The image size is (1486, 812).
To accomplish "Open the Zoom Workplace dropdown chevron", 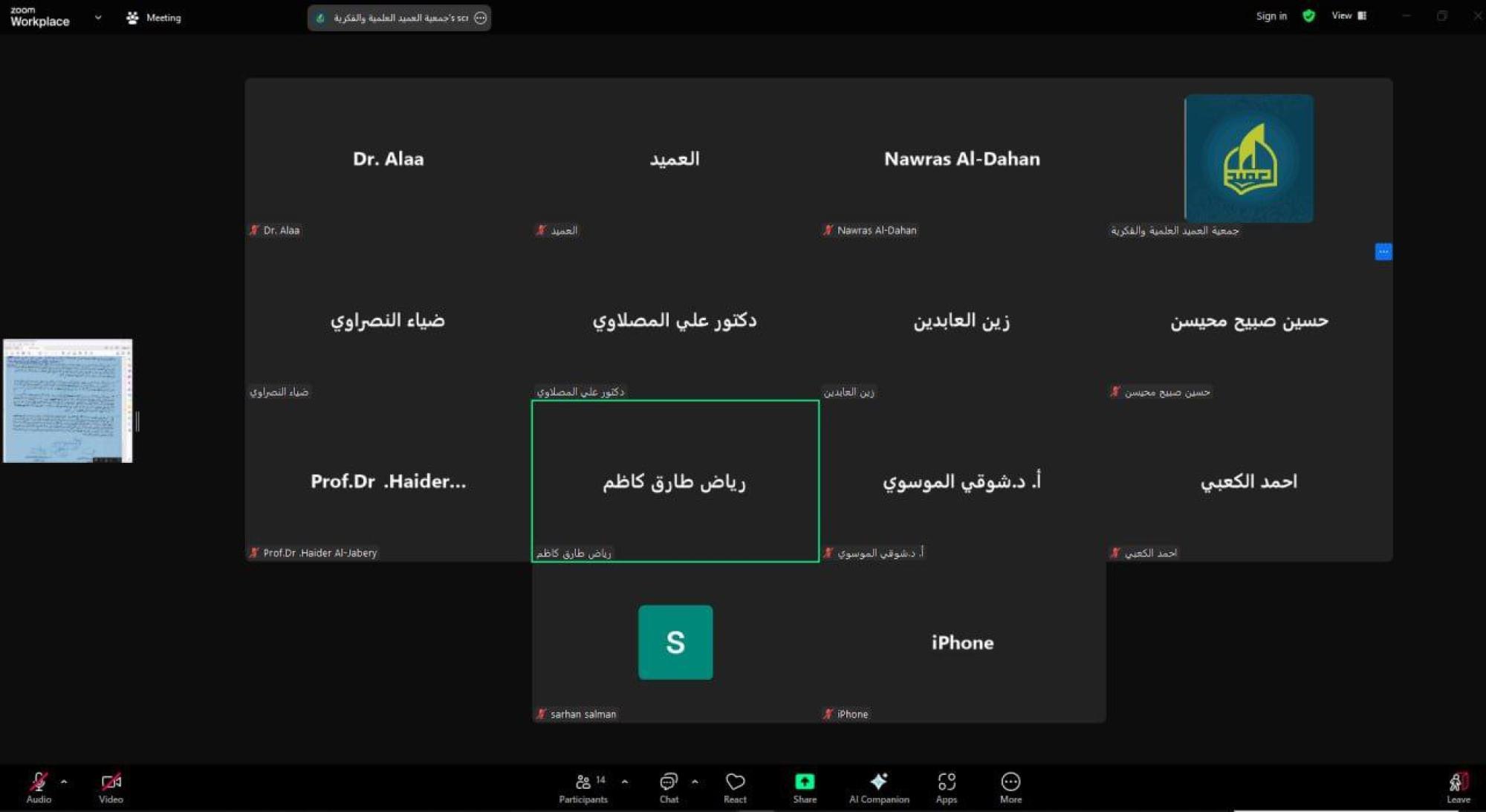I will [98, 17].
